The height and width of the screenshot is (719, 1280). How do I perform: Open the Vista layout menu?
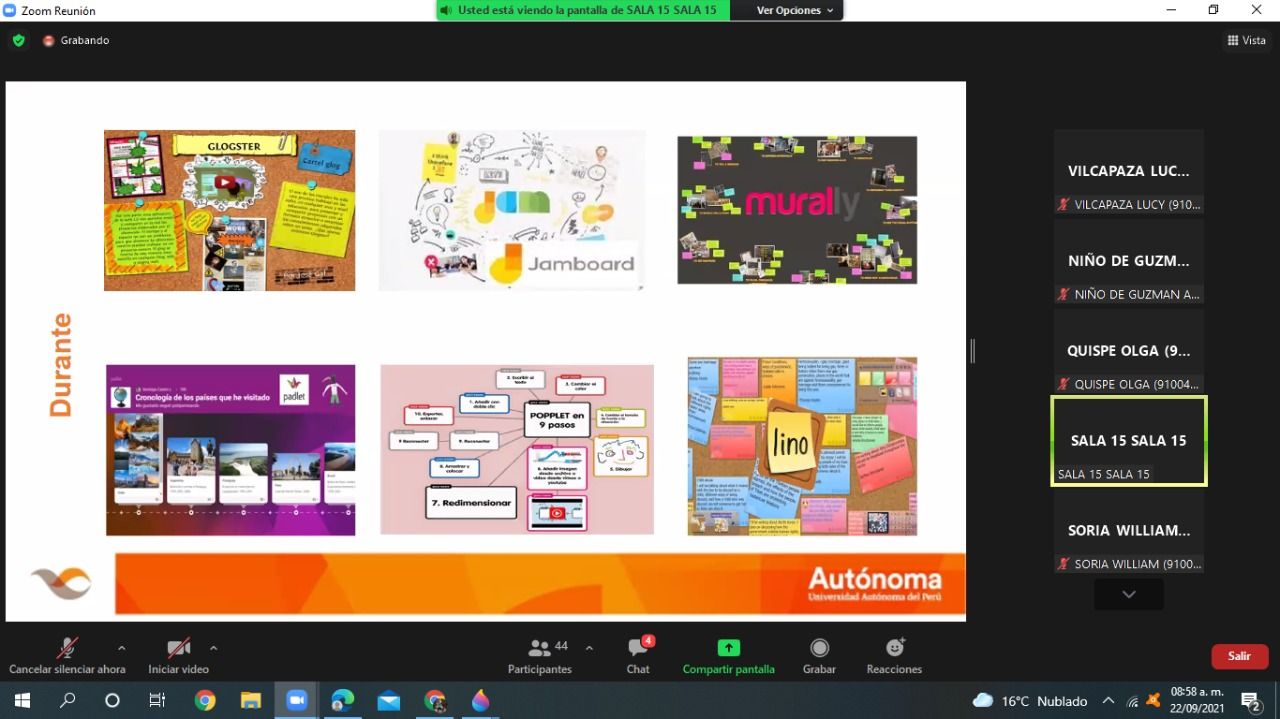pyautogui.click(x=1246, y=40)
